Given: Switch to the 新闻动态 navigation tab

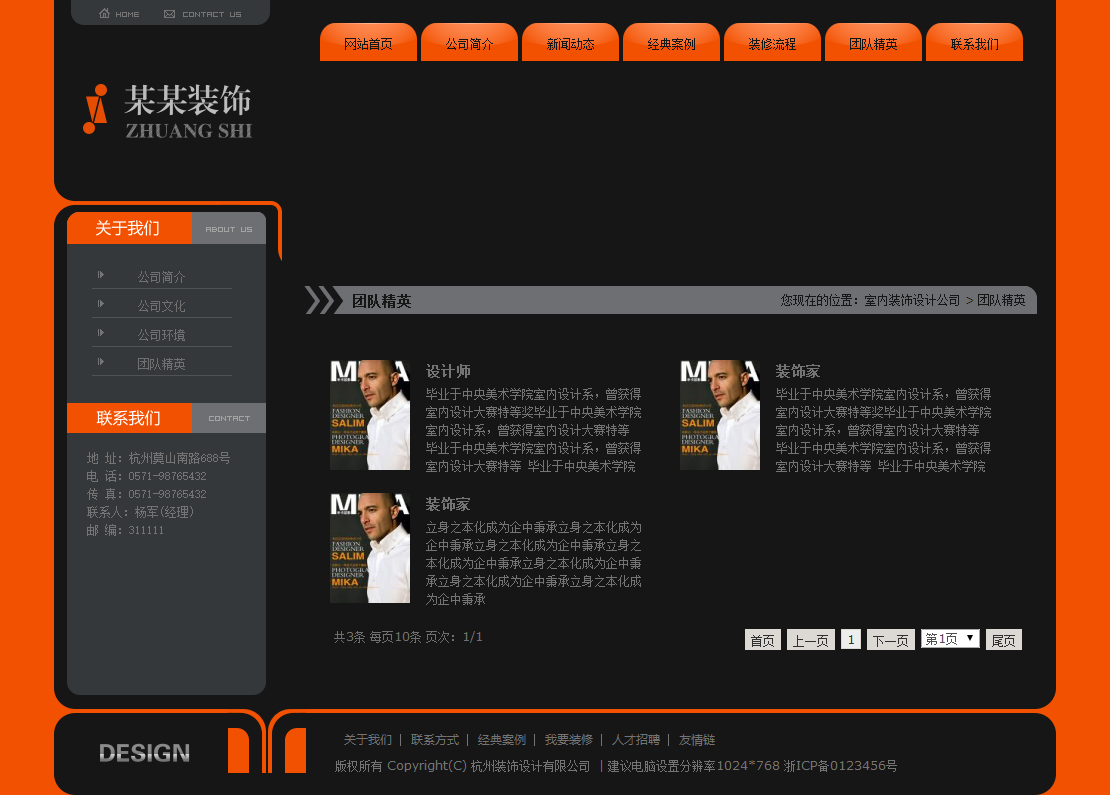Looking at the screenshot, I should click(570, 42).
